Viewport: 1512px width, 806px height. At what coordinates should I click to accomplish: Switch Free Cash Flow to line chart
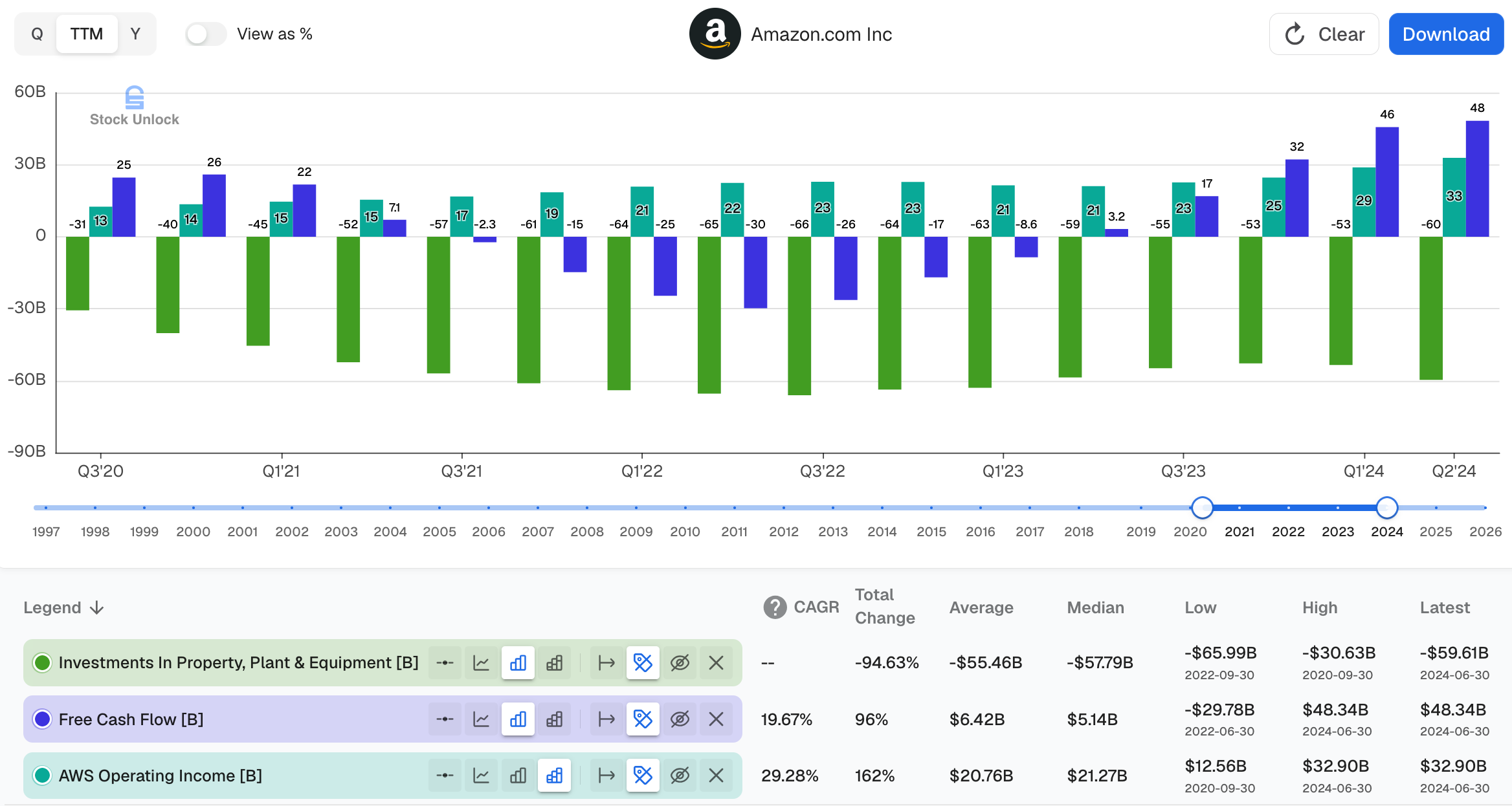pos(481,719)
